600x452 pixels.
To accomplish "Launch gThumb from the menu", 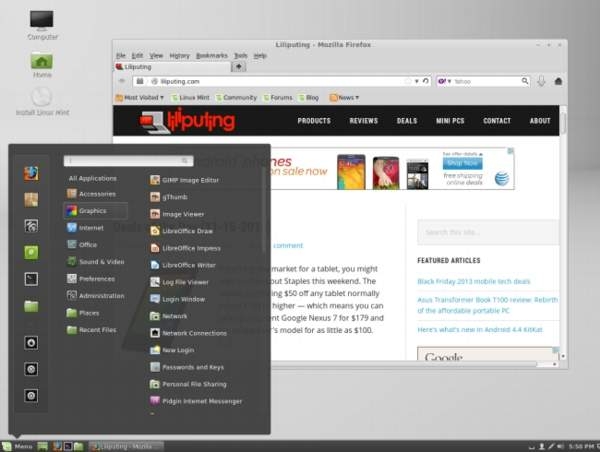I will [x=169, y=197].
